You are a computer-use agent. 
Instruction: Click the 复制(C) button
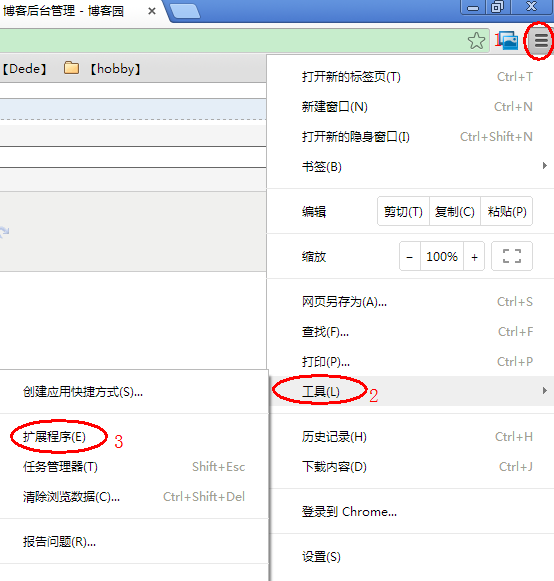[x=455, y=212]
